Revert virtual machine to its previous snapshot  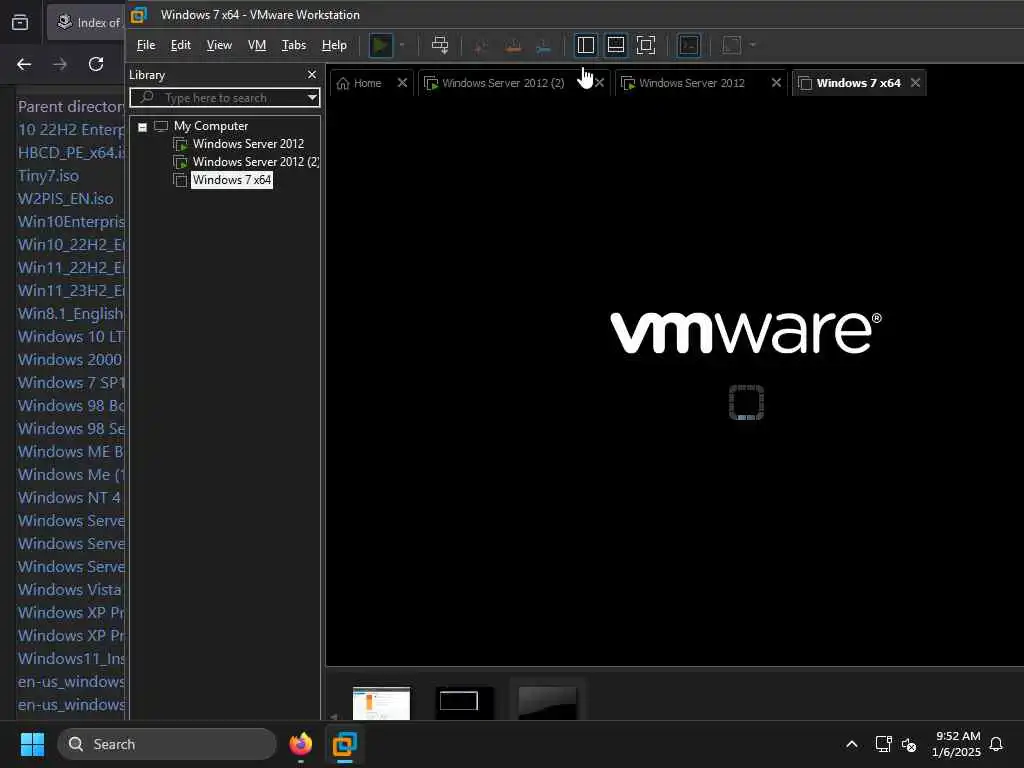pos(513,46)
